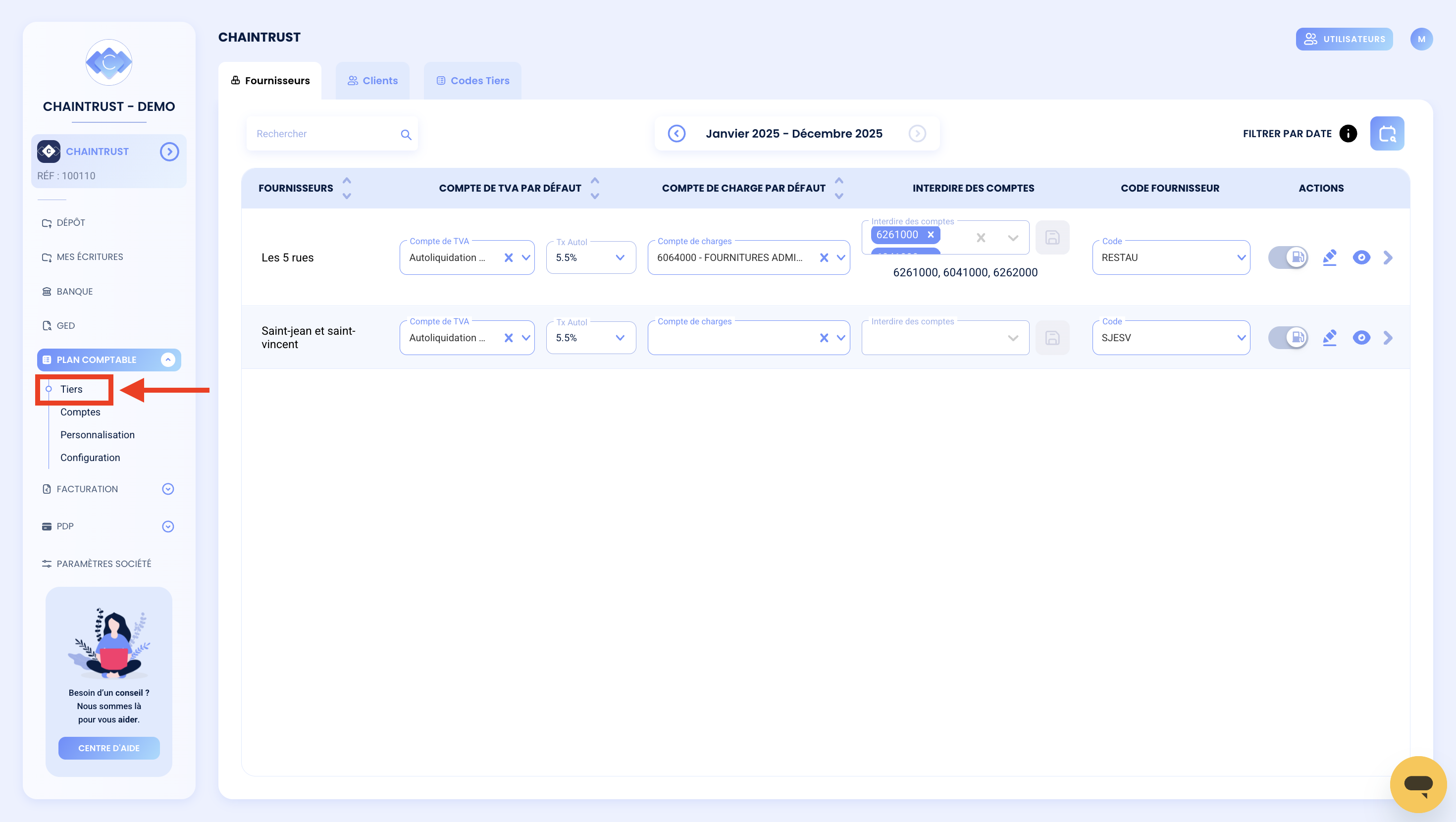Open GED in the sidebar
Viewport: 1456px width, 822px height.
point(58,326)
